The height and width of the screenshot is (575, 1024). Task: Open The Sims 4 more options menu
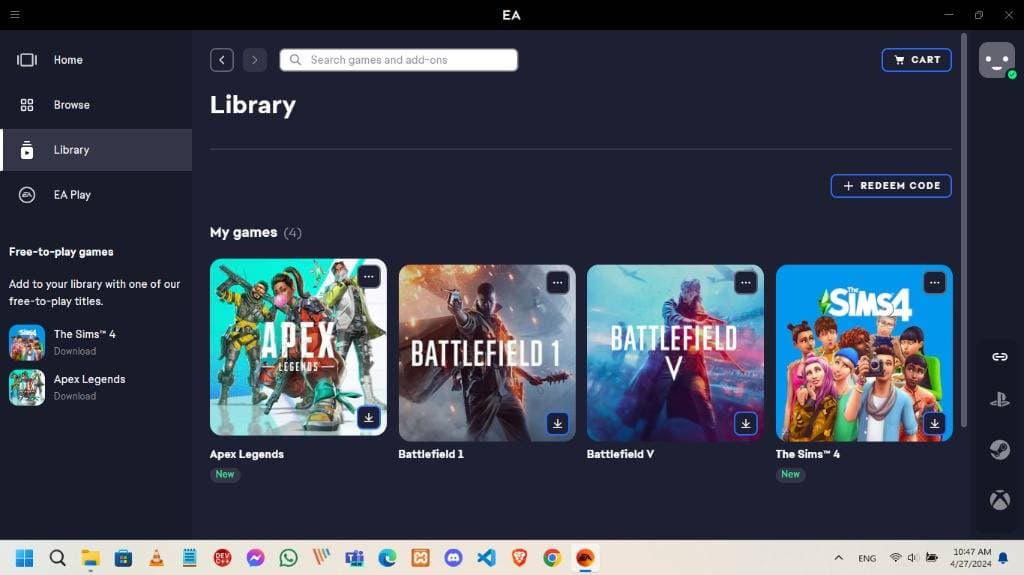[x=935, y=283]
